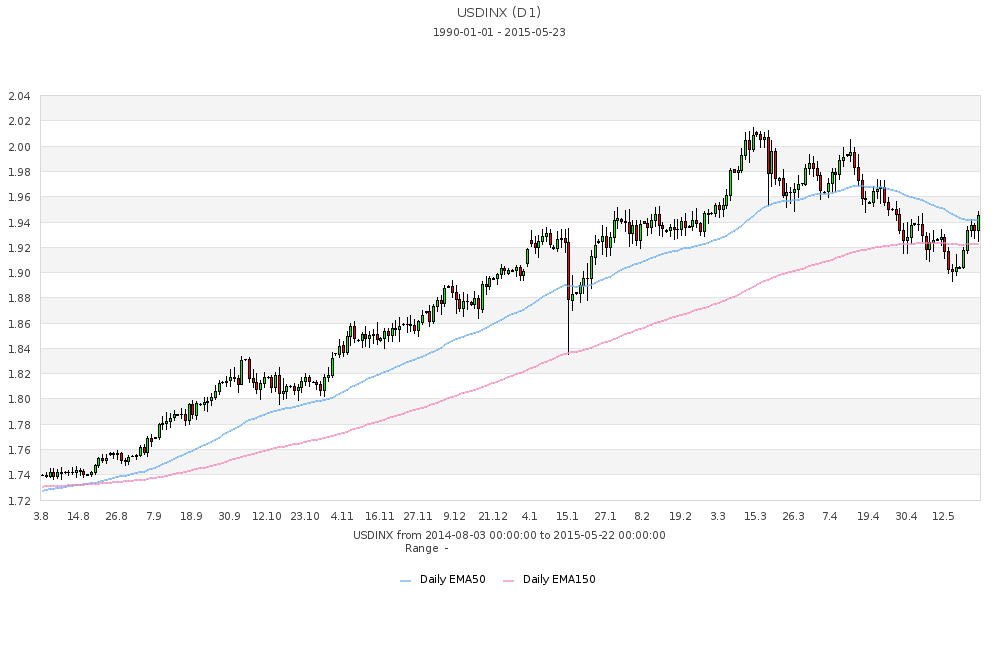Screen dimensions: 1000x666
Task: Click the 1.84 y-axis label
Action: pos(19,349)
